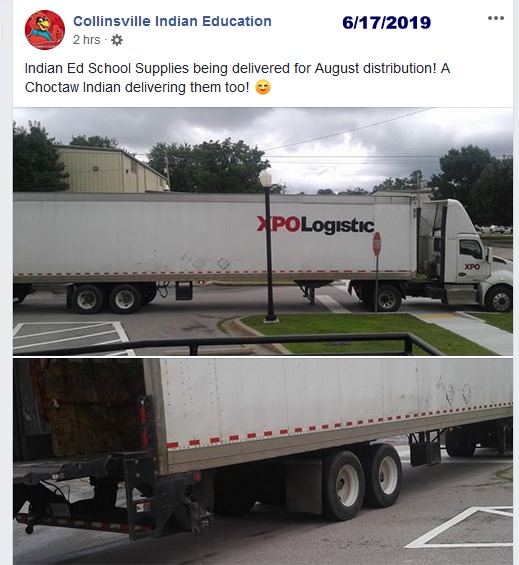The width and height of the screenshot is (519, 565).
Task: Click the tan building behind the trailer
Action: pos(112,169)
